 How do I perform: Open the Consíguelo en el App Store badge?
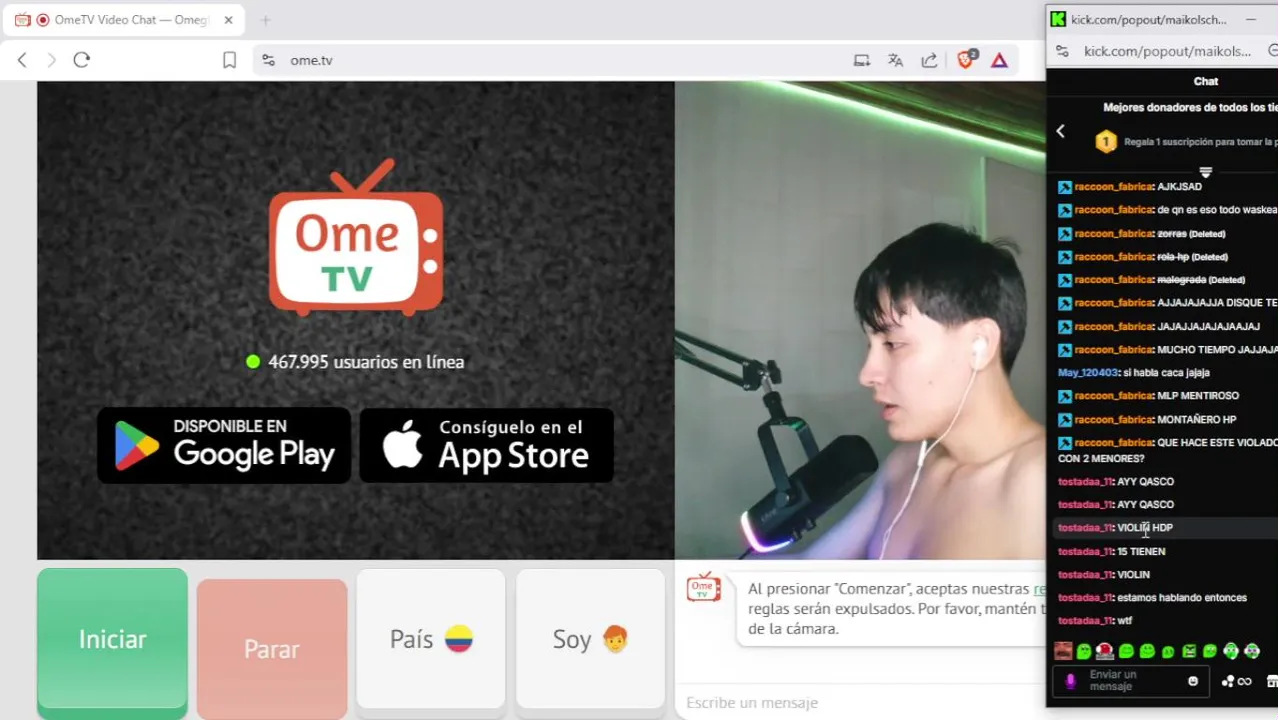(x=486, y=445)
